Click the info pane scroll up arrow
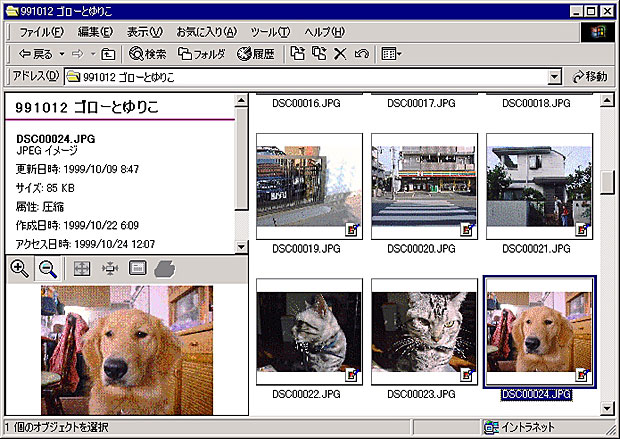Viewport: 620px width, 439px height. (241, 100)
